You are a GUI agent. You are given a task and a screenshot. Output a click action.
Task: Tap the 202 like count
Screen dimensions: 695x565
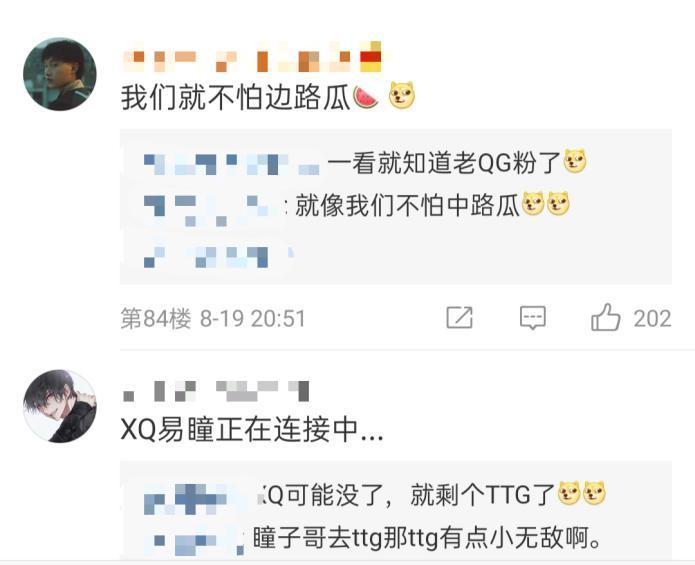tap(652, 319)
